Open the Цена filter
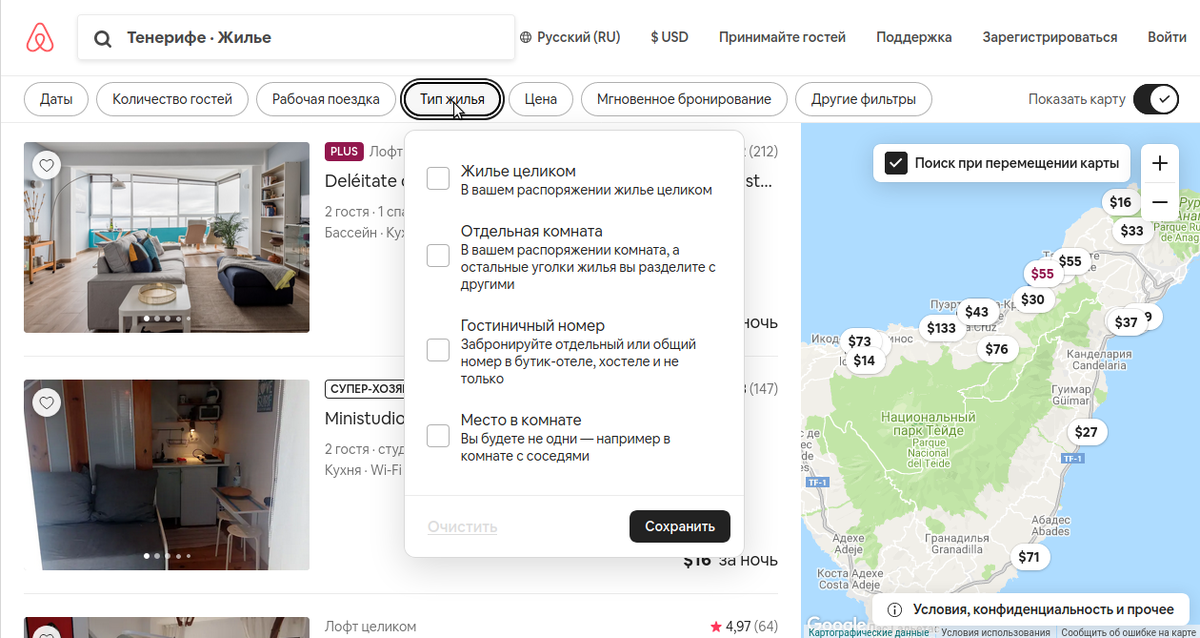1200x638 pixels. [x=540, y=99]
